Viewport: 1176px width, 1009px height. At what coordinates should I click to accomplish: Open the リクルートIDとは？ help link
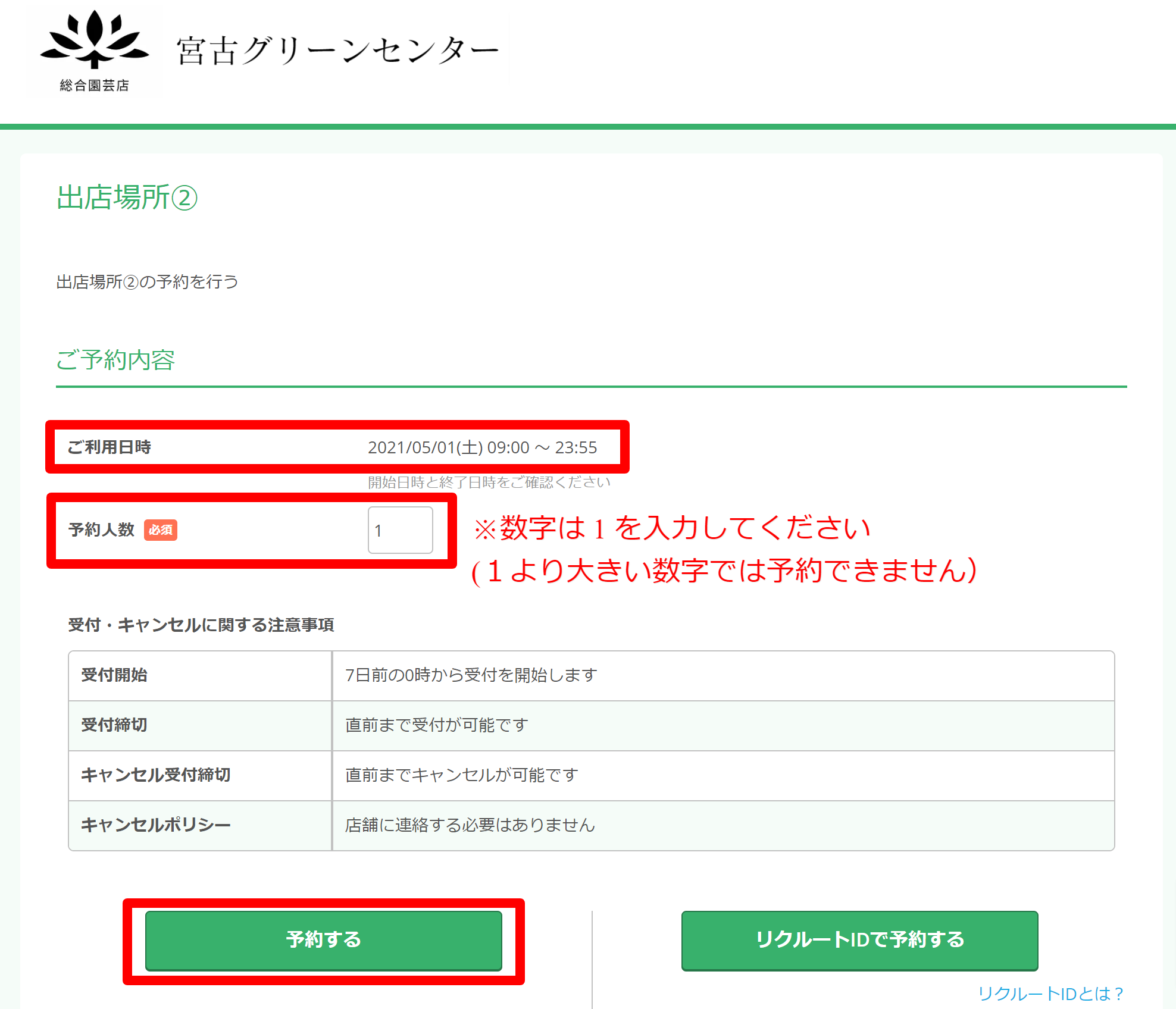coord(1050,993)
